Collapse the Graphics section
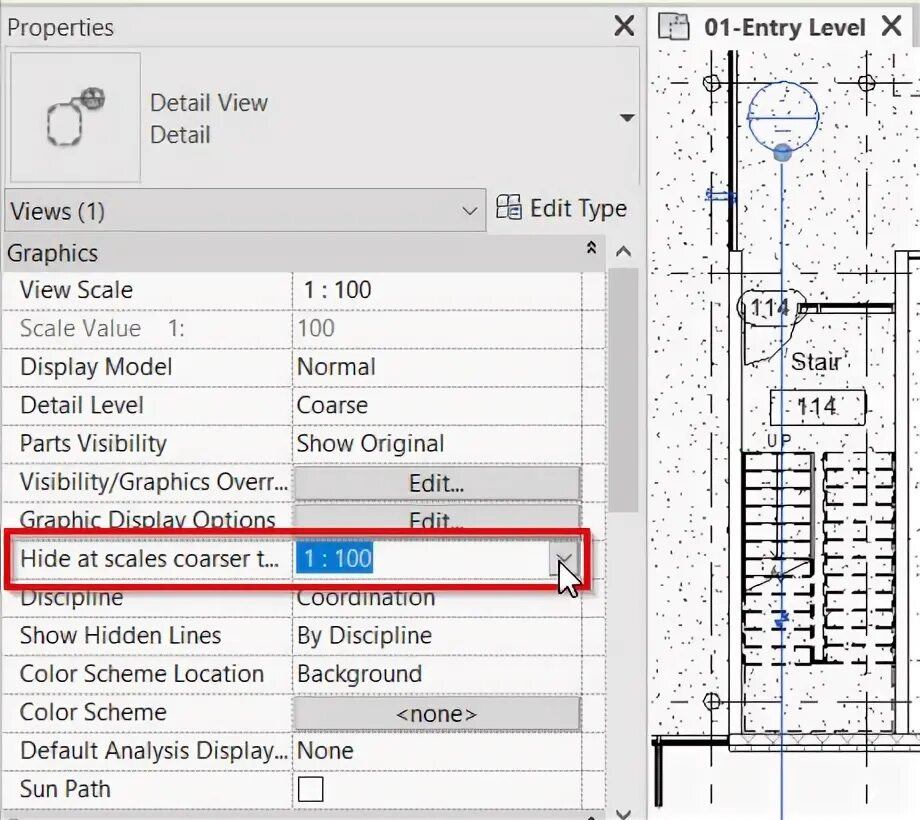The width and height of the screenshot is (920, 820). coord(591,248)
